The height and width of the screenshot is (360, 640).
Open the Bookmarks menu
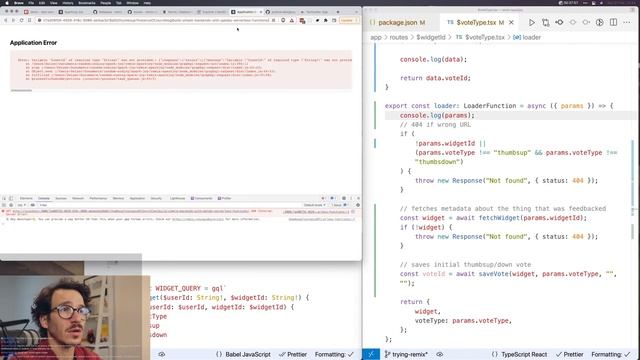click(x=87, y=3)
